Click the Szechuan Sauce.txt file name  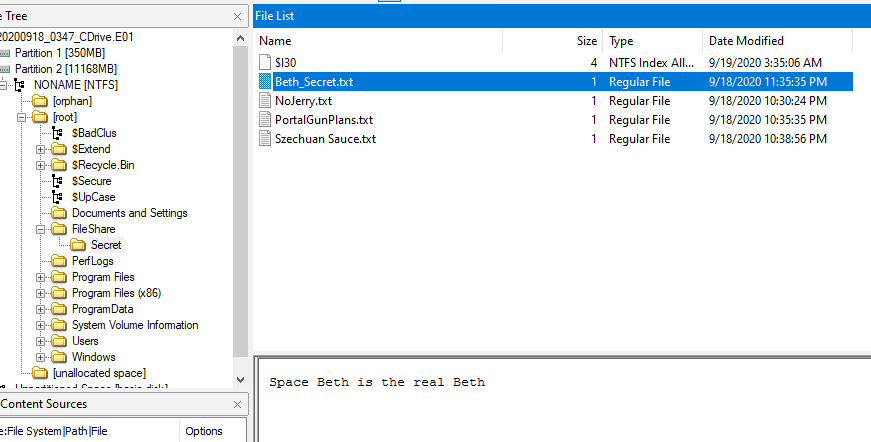(x=325, y=139)
